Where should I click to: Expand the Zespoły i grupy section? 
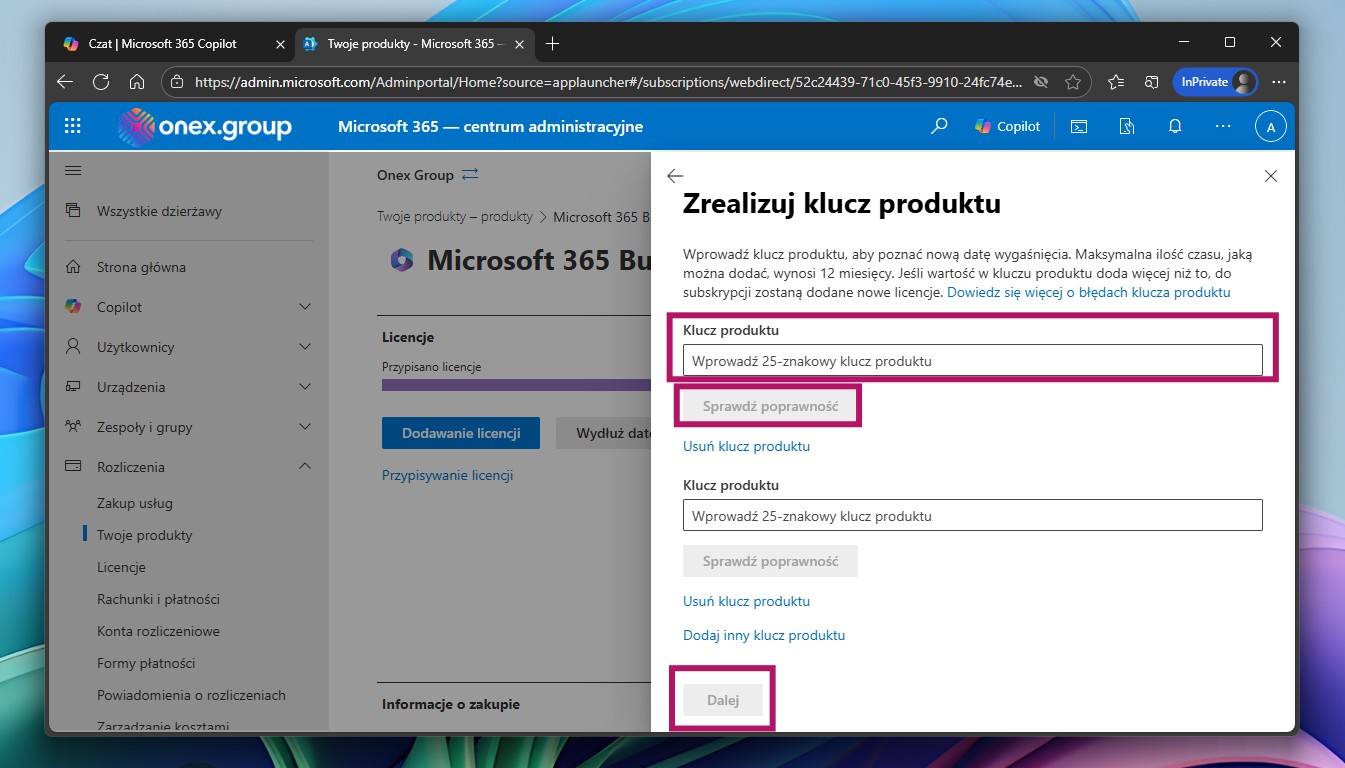(x=306, y=427)
